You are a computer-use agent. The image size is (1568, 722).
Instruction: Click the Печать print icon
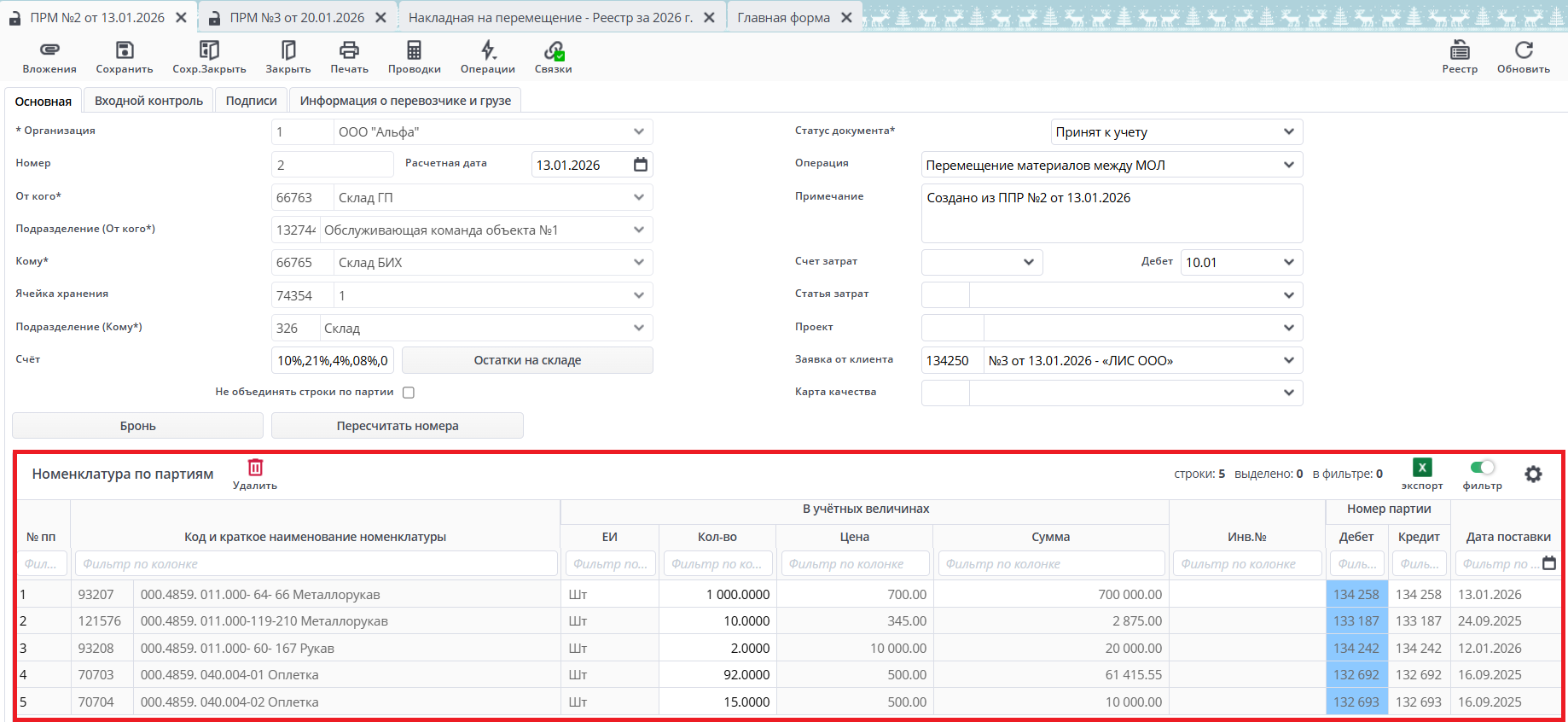point(349,50)
